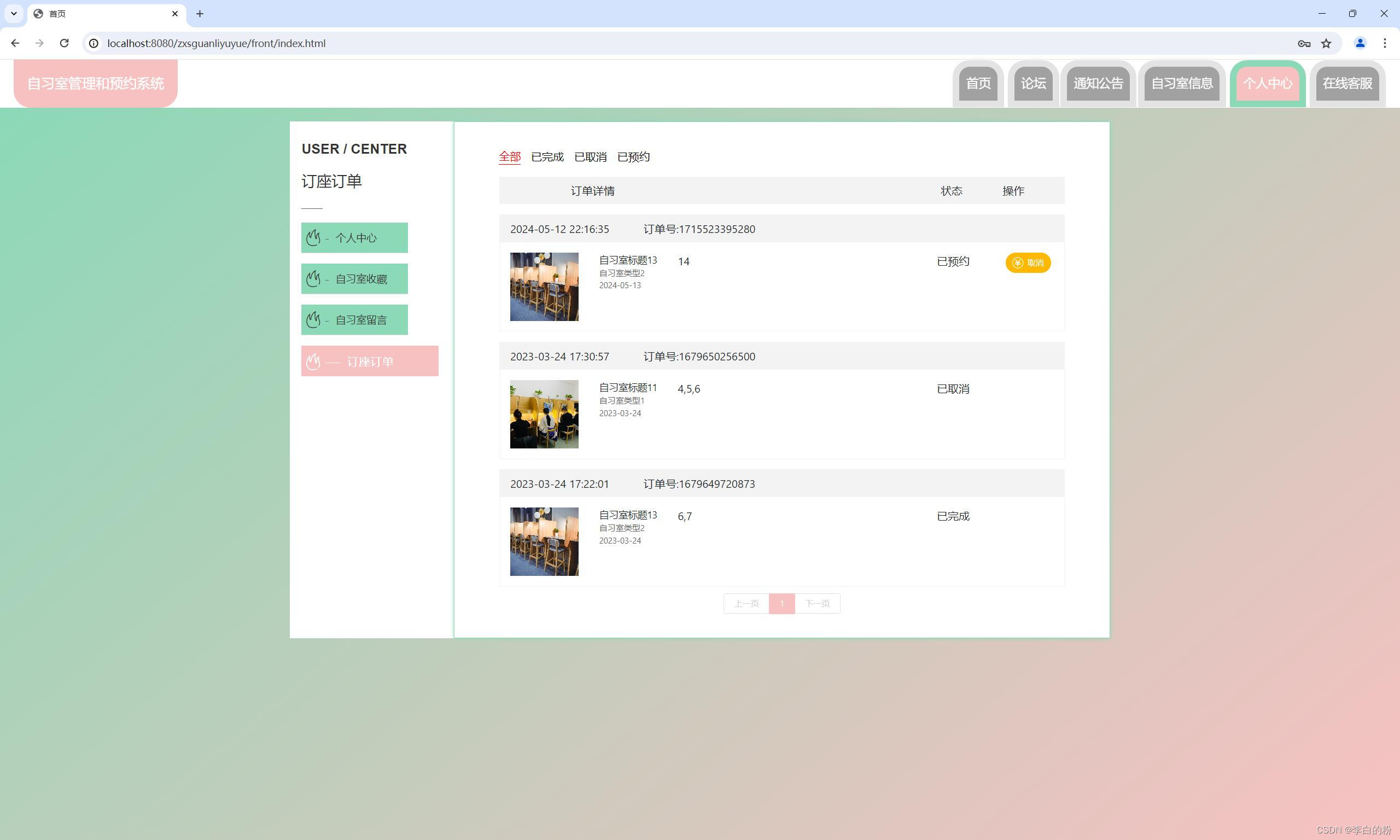1400x840 pixels.
Task: Open the 论坛 navigation item
Action: click(1032, 84)
